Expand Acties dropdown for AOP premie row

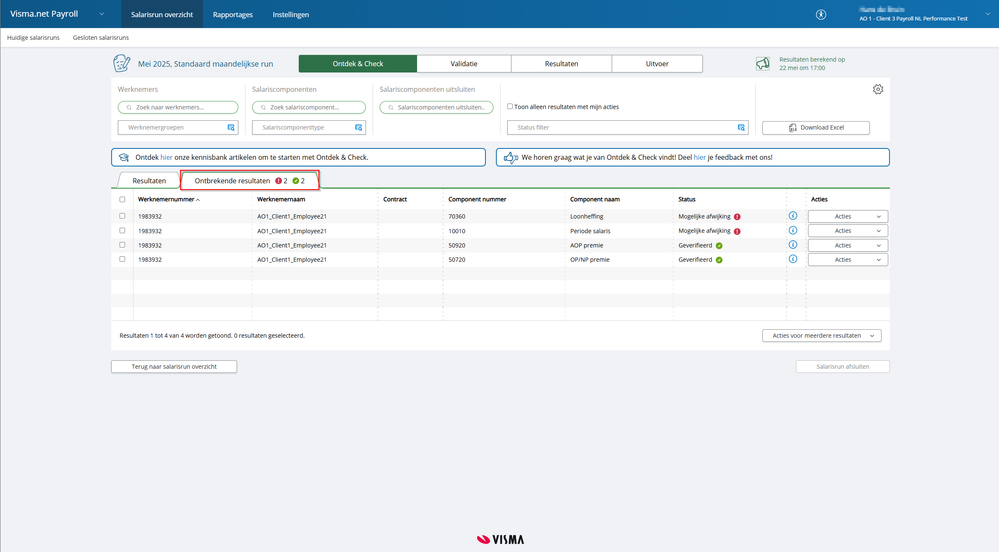[848, 245]
